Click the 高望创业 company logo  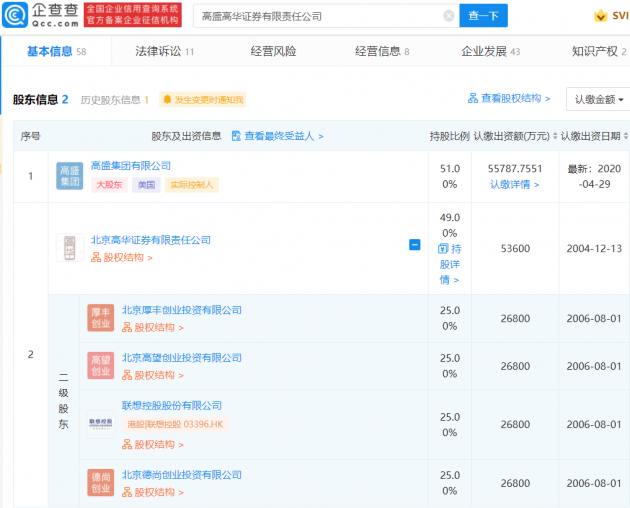coord(100,365)
